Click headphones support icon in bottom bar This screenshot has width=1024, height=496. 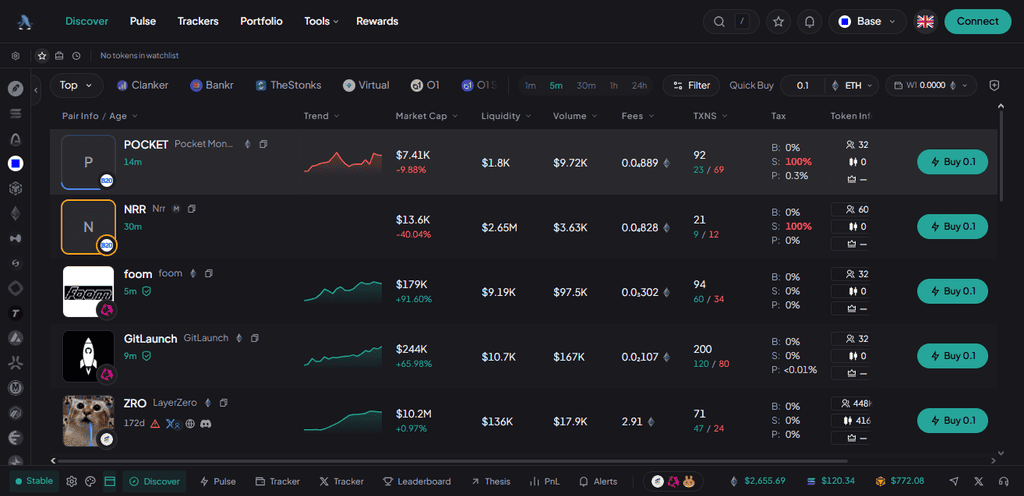[x=1004, y=482]
